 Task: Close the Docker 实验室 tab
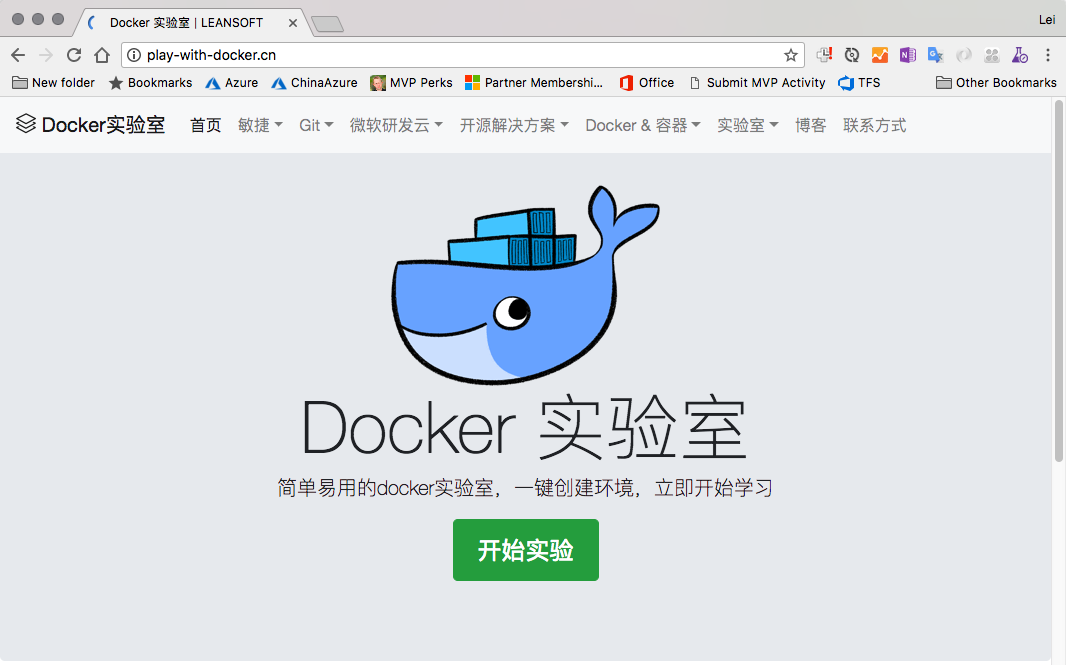(293, 22)
